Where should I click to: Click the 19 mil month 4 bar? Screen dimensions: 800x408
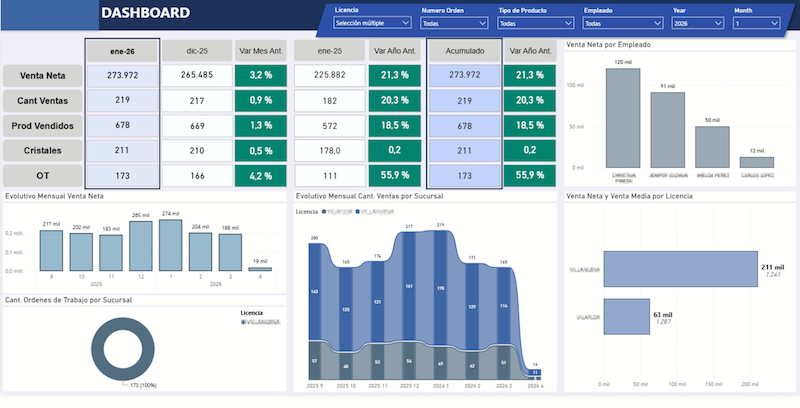(260, 269)
